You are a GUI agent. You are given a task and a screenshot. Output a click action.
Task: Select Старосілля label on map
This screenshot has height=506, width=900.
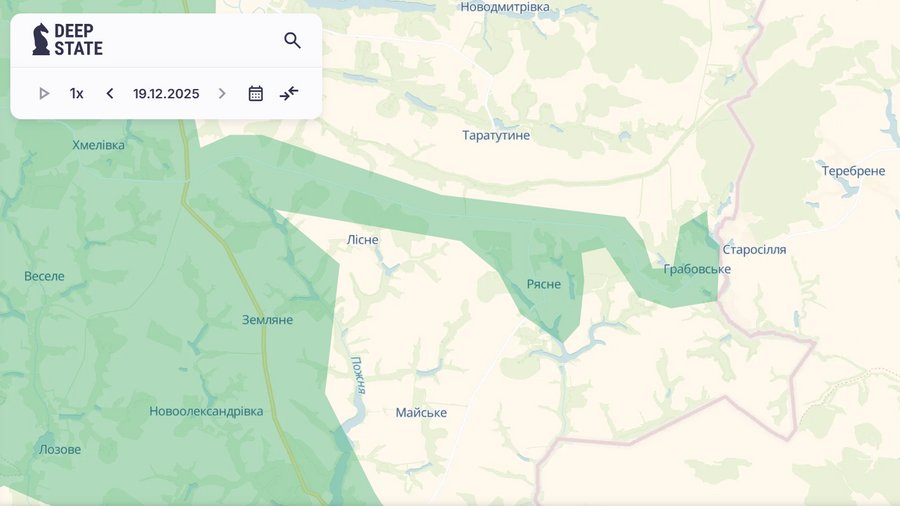point(754,249)
